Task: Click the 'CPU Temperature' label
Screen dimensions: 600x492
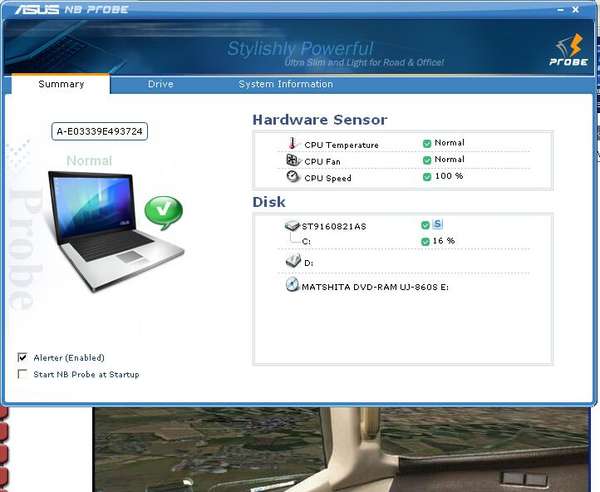Action: (x=341, y=145)
